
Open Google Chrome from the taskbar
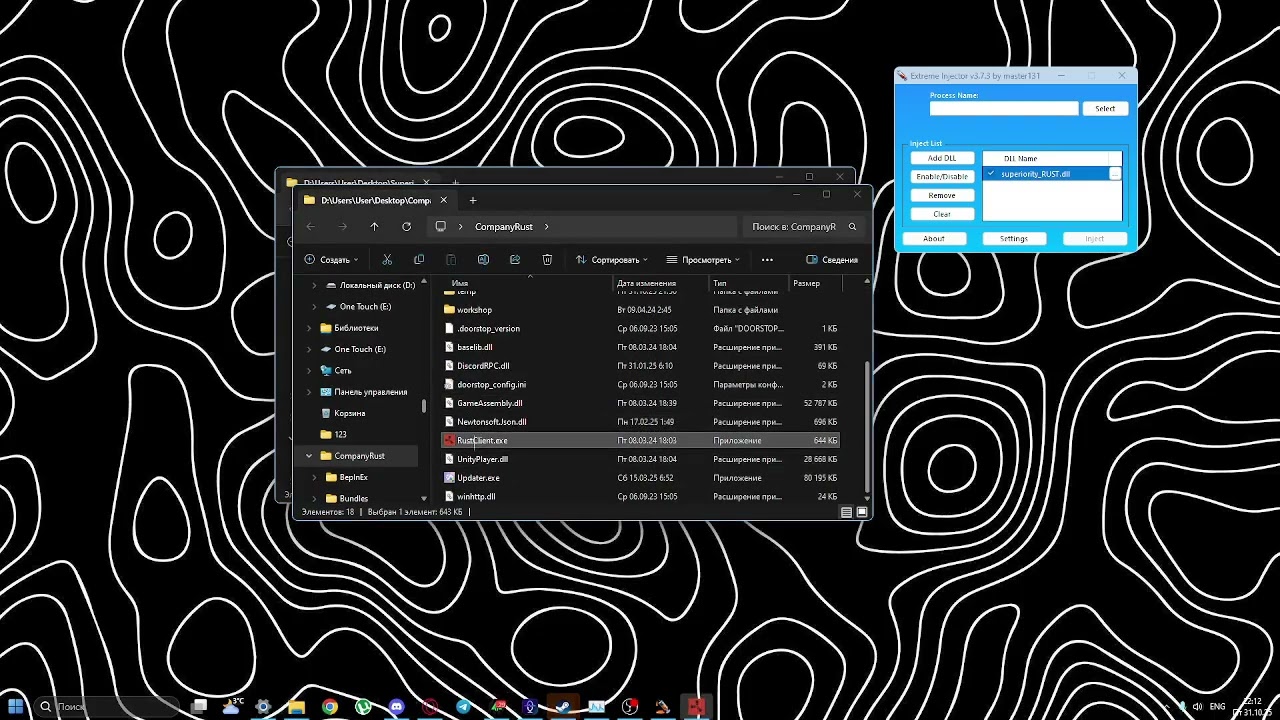pos(330,706)
